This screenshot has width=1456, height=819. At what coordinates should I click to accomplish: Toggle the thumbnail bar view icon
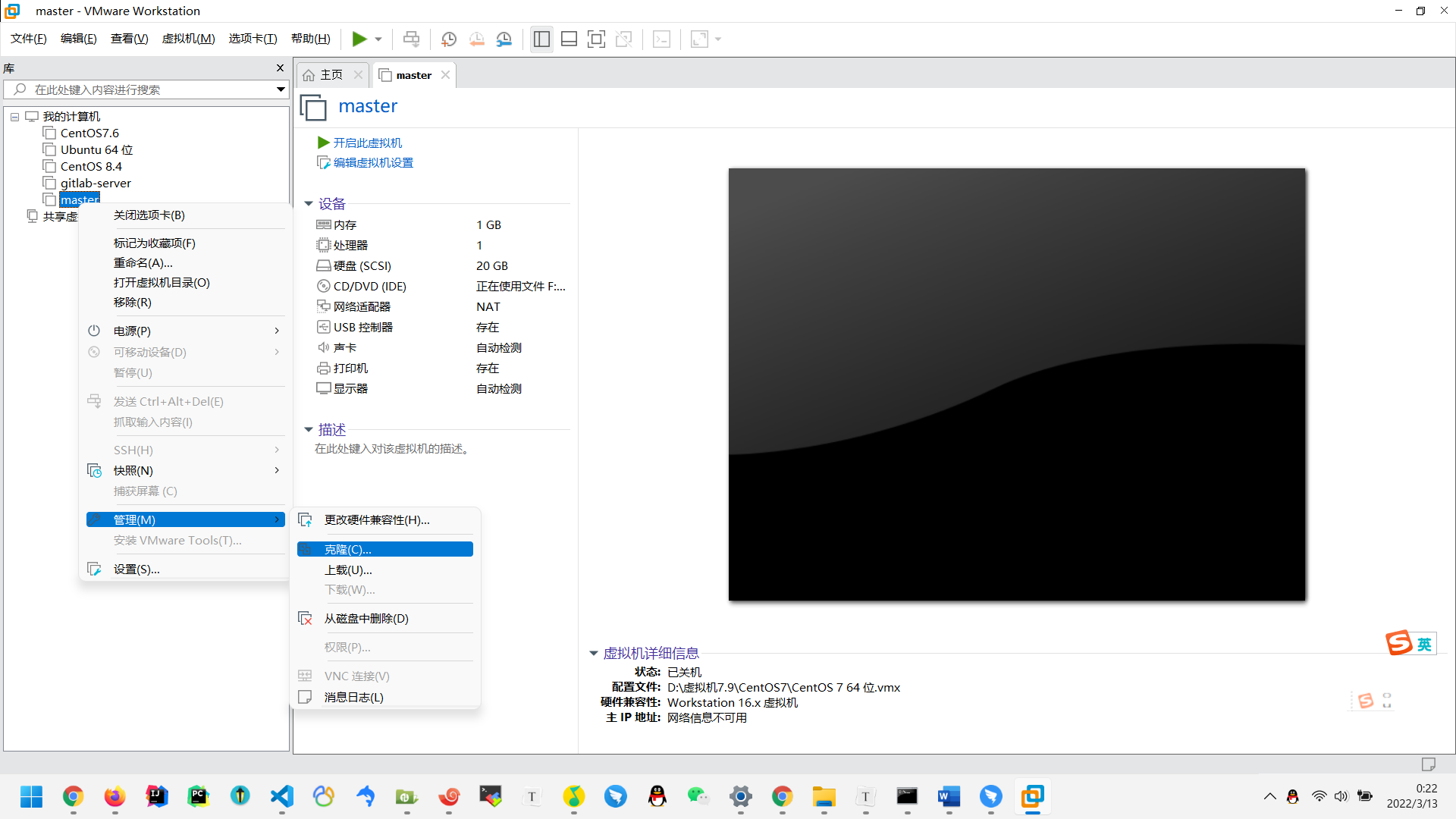click(x=569, y=39)
